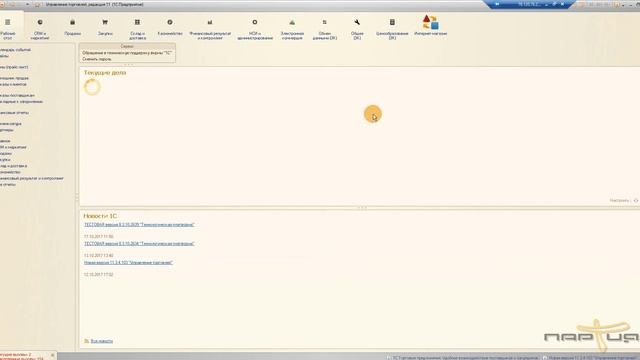Open Склад и доставка in left panel
This screenshot has width=640, height=360.
[13, 166]
